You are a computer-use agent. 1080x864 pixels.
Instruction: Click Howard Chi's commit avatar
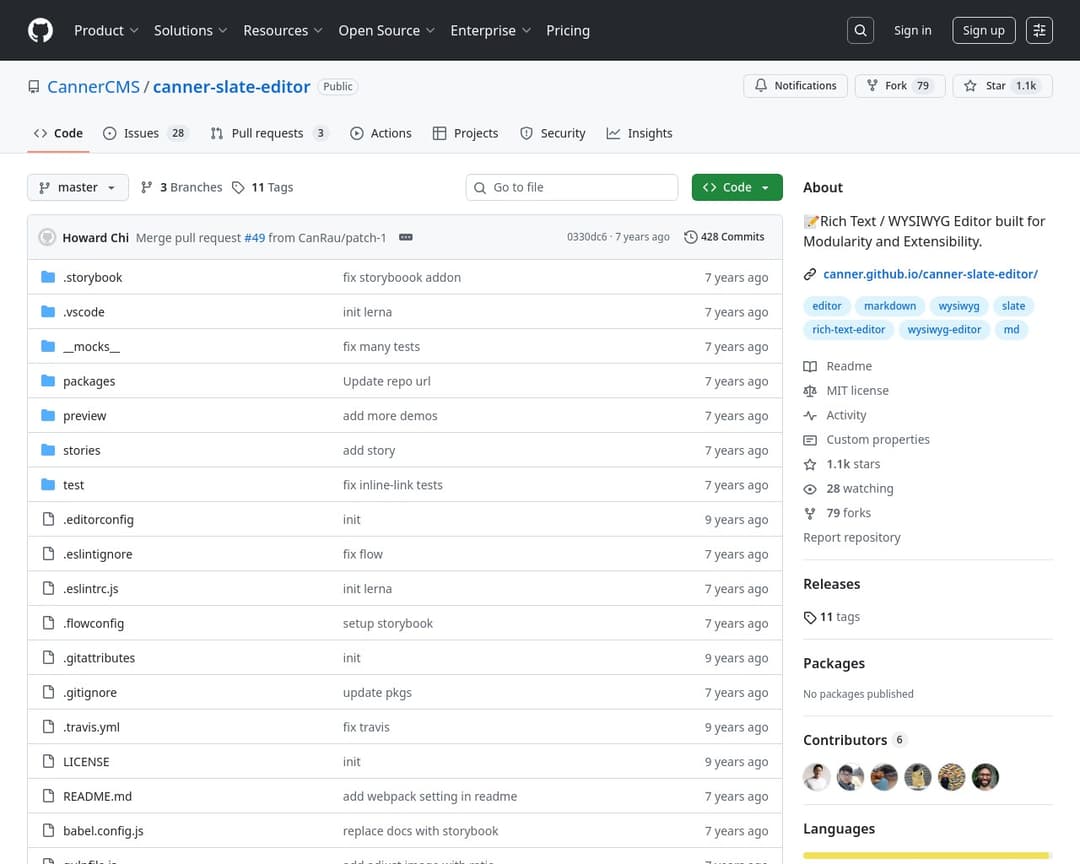tap(47, 237)
